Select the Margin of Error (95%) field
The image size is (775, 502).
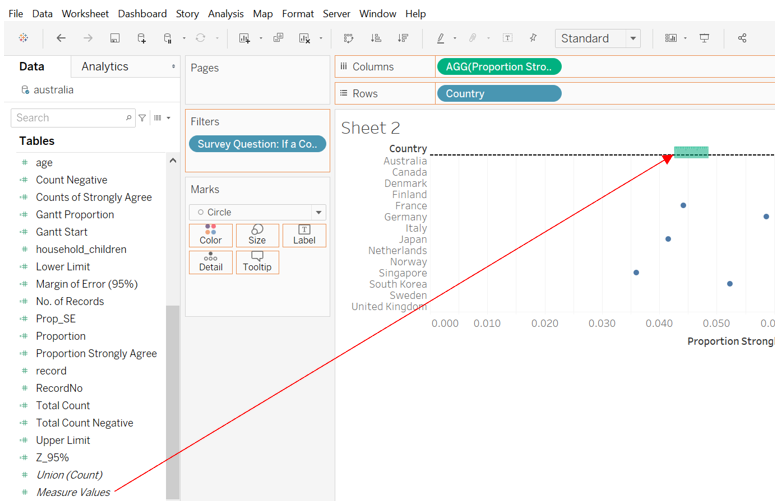click(87, 284)
